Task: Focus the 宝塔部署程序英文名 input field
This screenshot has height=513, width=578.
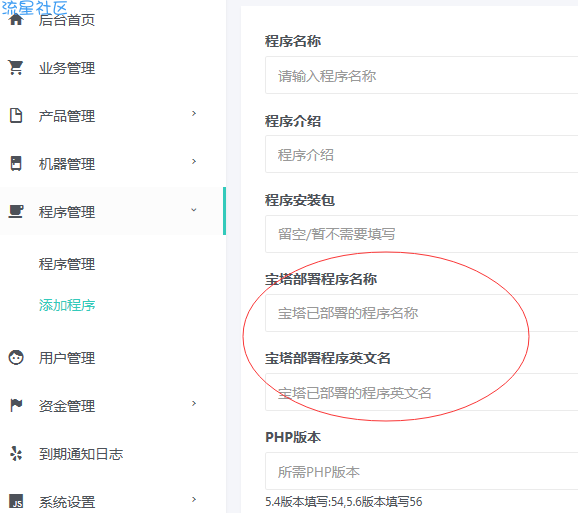Action: point(421,392)
